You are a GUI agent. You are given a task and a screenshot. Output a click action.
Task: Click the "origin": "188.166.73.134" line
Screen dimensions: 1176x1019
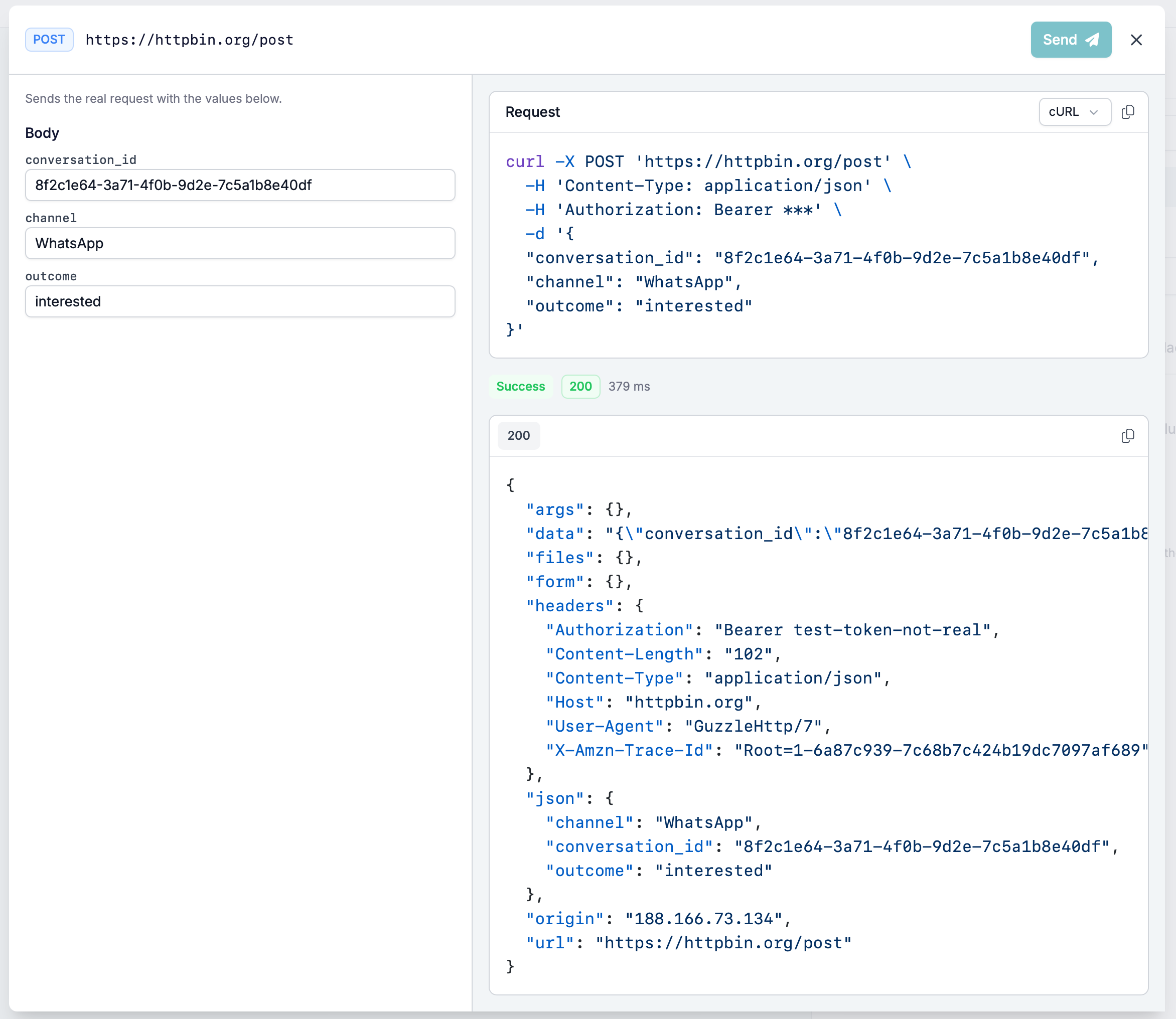[x=658, y=919]
